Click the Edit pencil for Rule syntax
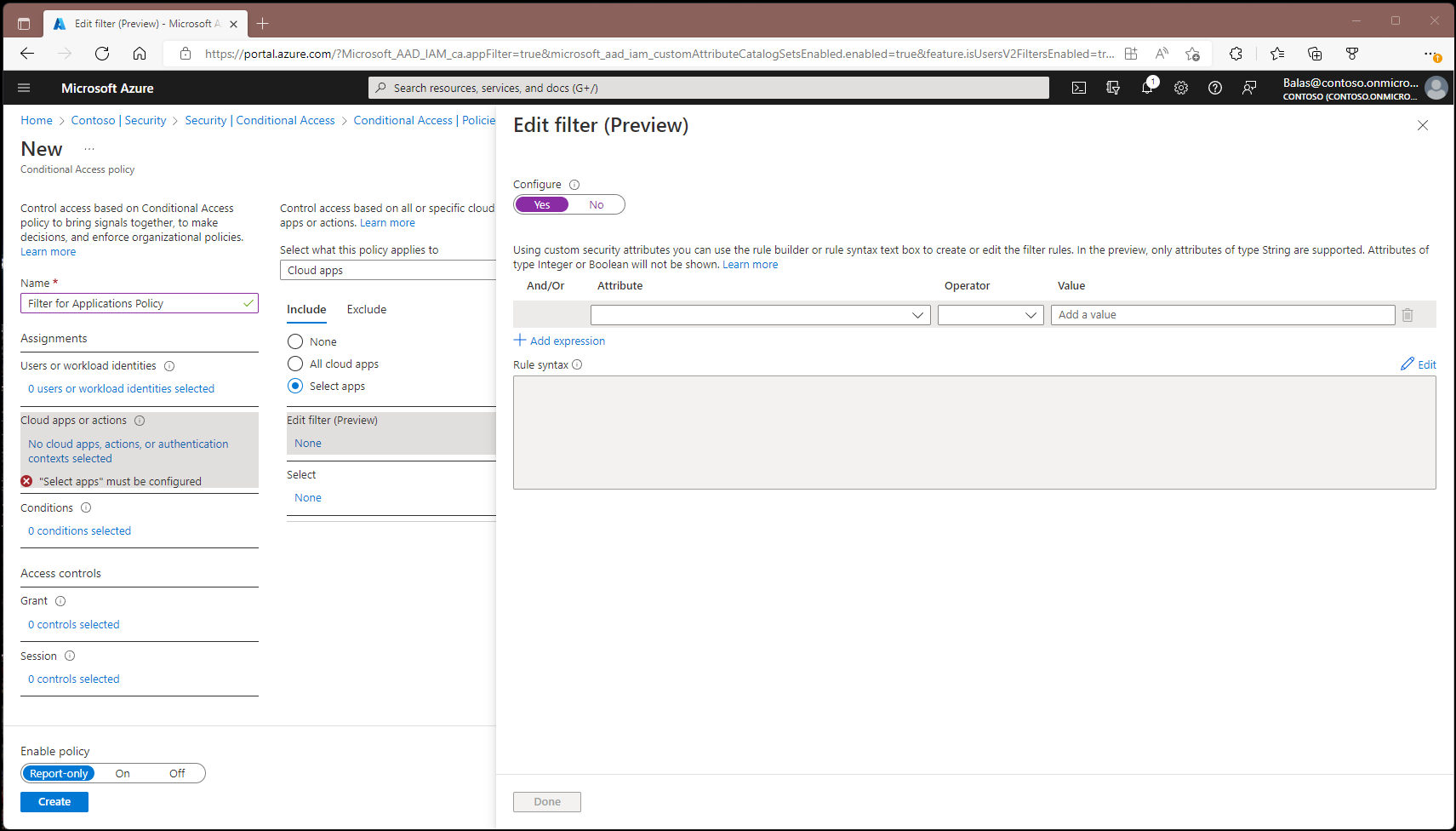The image size is (1456, 831). [x=1419, y=364]
